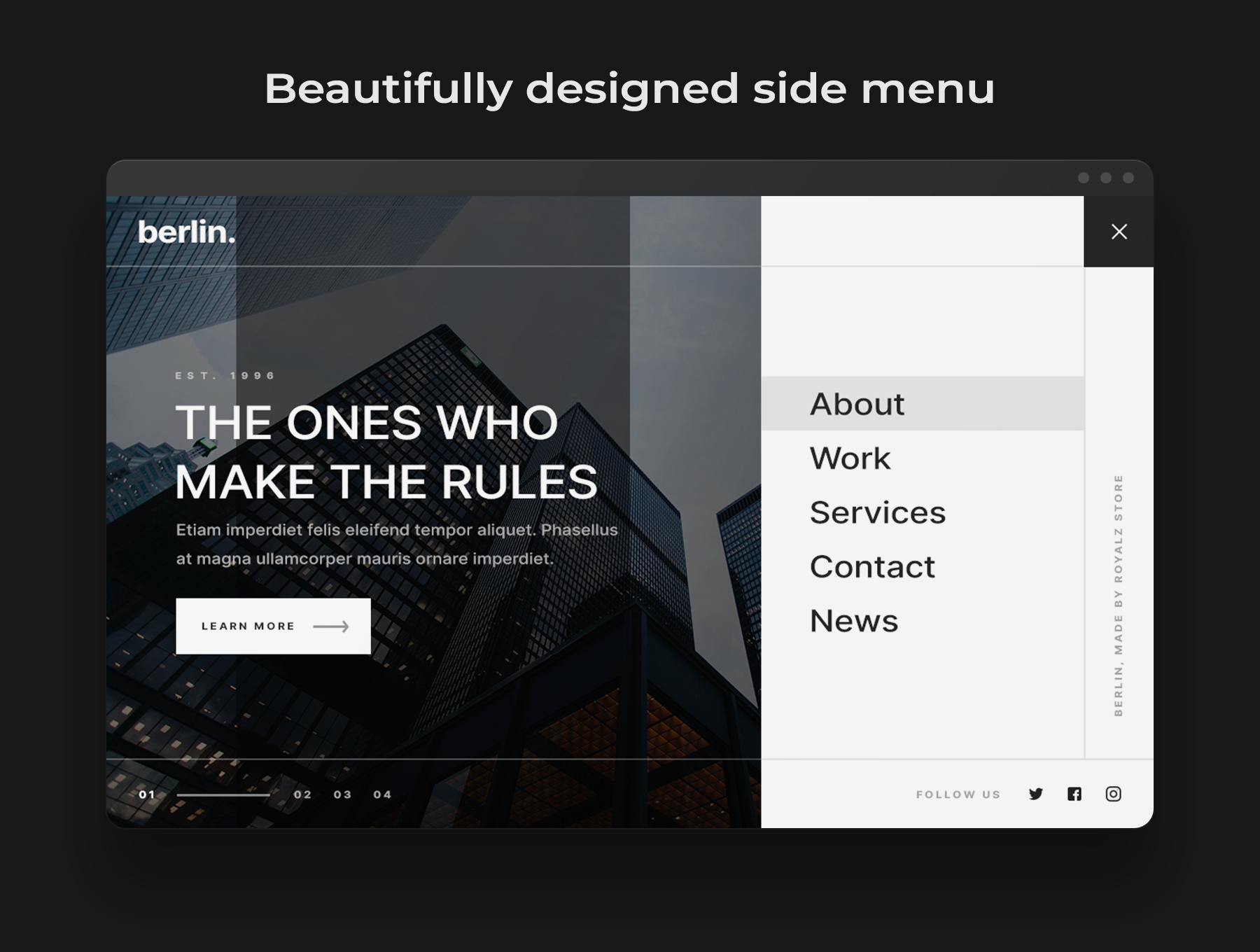Navigate to the News menu item
The image size is (1260, 952).
[853, 621]
